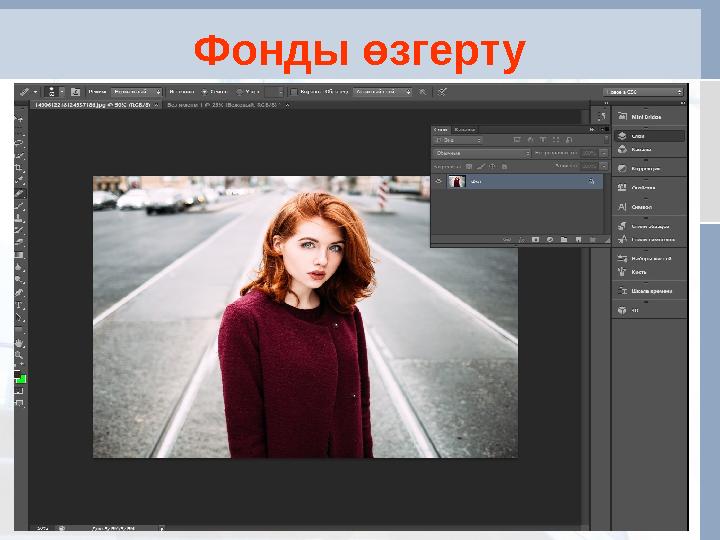
Task: Click the zoom percentage field in status bar
Action: 42,528
